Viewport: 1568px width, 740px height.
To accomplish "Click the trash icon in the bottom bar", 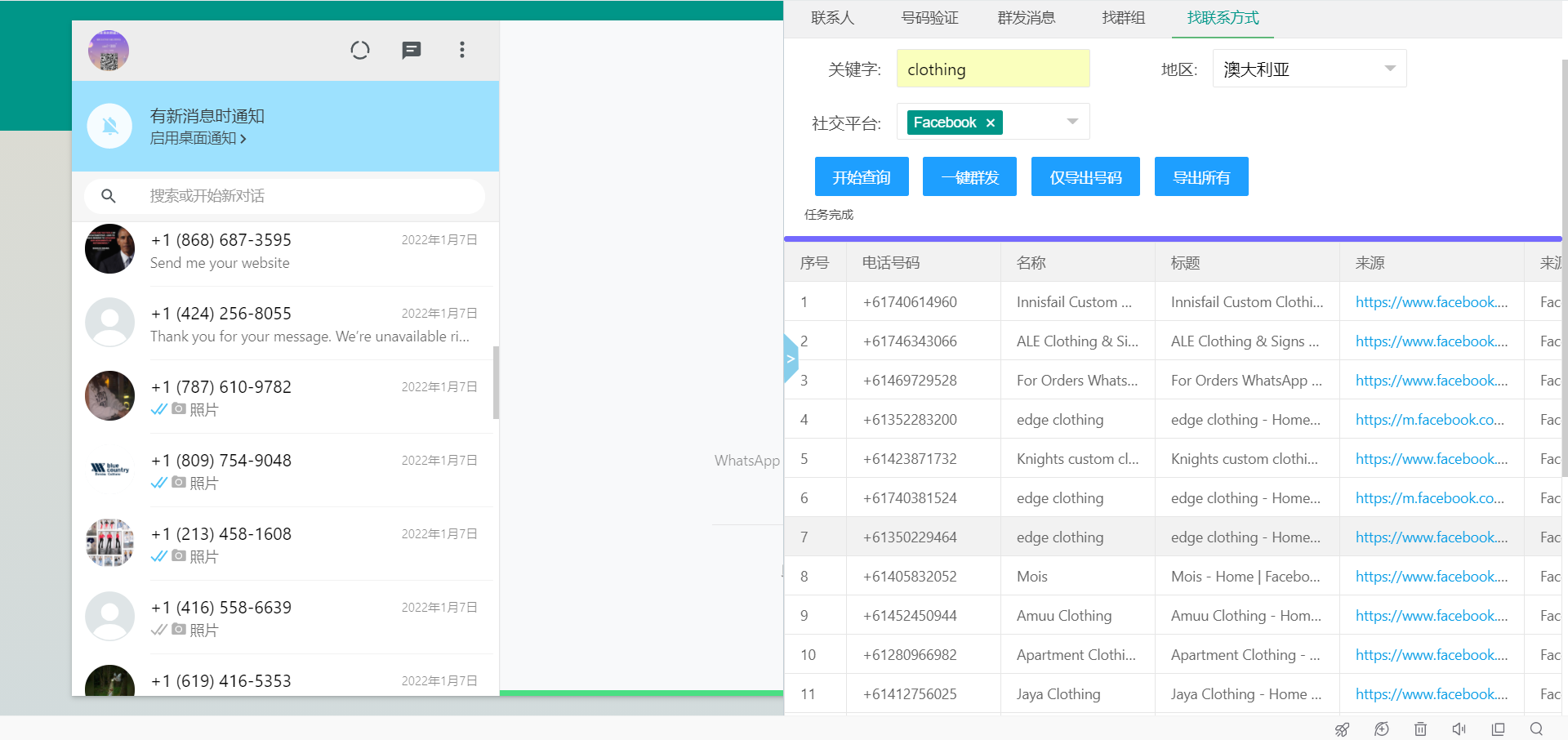I will click(1421, 729).
